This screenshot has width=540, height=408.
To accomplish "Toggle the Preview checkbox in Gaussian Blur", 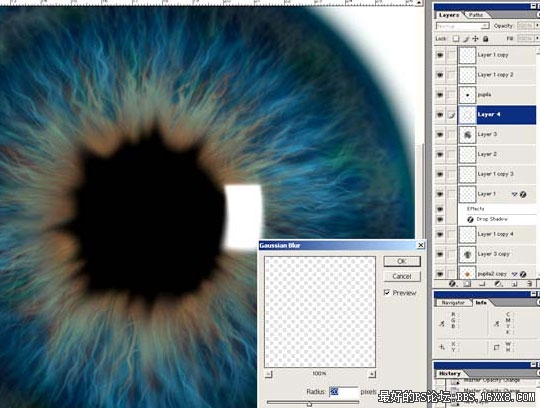I will point(387,292).
